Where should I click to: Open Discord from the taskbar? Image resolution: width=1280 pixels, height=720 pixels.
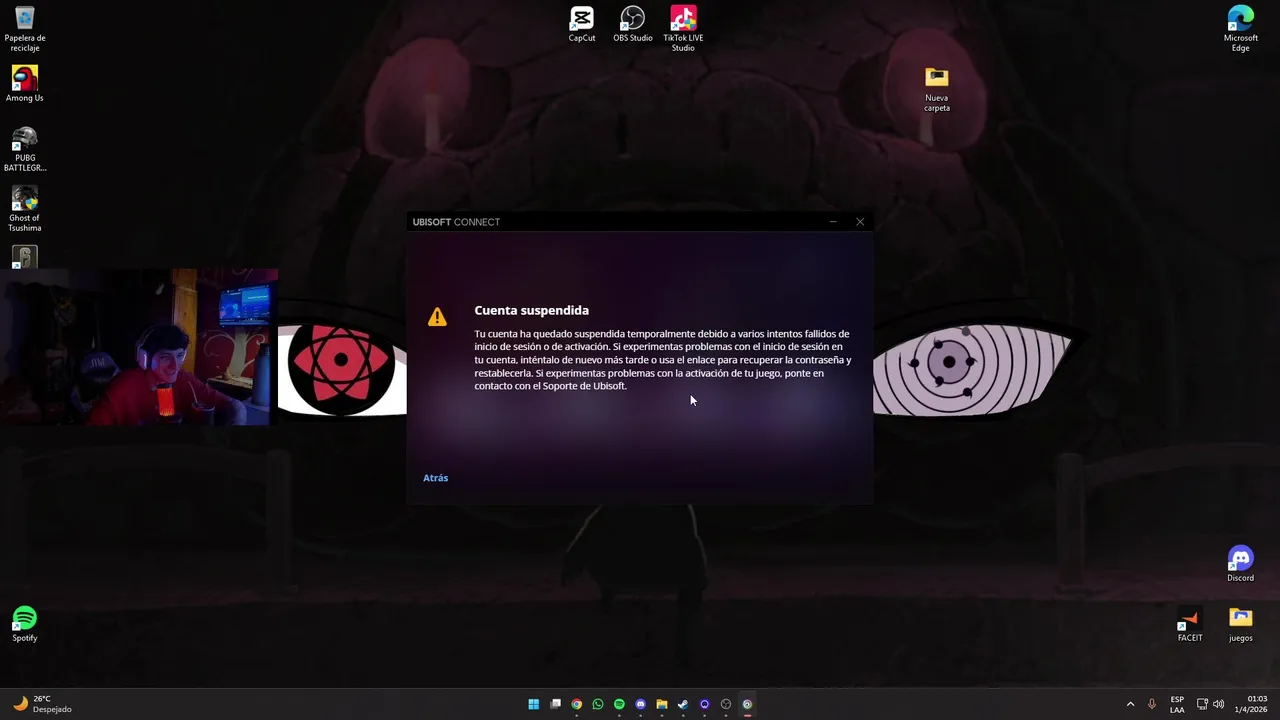pos(641,704)
